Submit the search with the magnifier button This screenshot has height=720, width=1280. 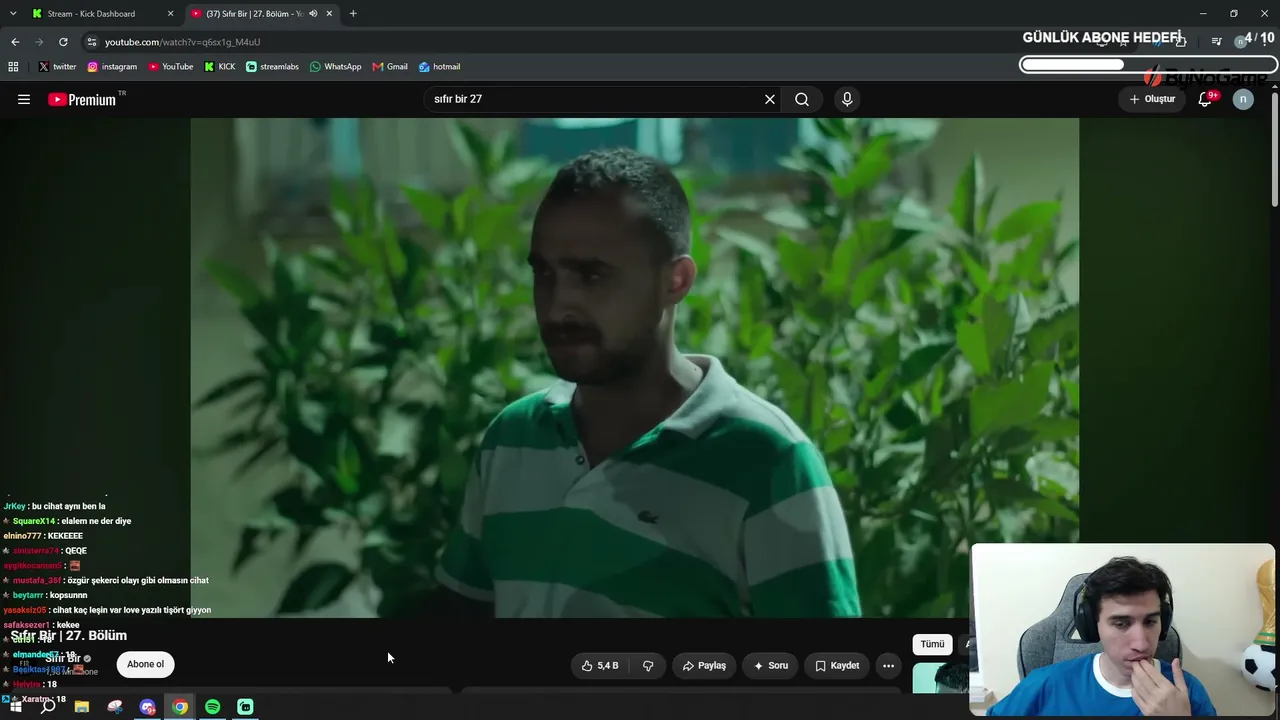802,99
